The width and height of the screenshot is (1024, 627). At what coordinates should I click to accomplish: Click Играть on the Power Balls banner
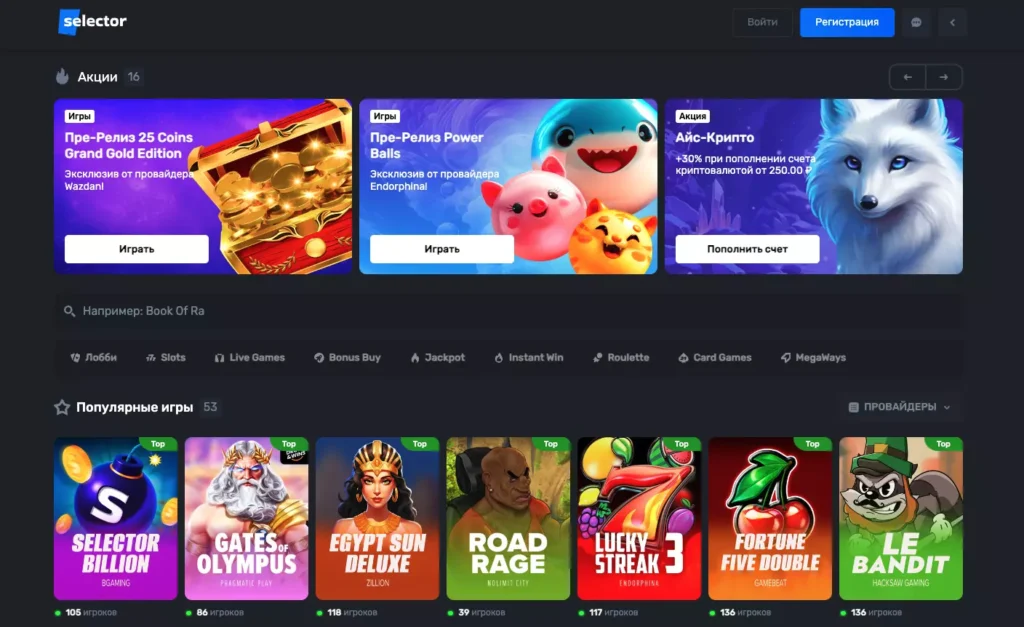pos(442,249)
